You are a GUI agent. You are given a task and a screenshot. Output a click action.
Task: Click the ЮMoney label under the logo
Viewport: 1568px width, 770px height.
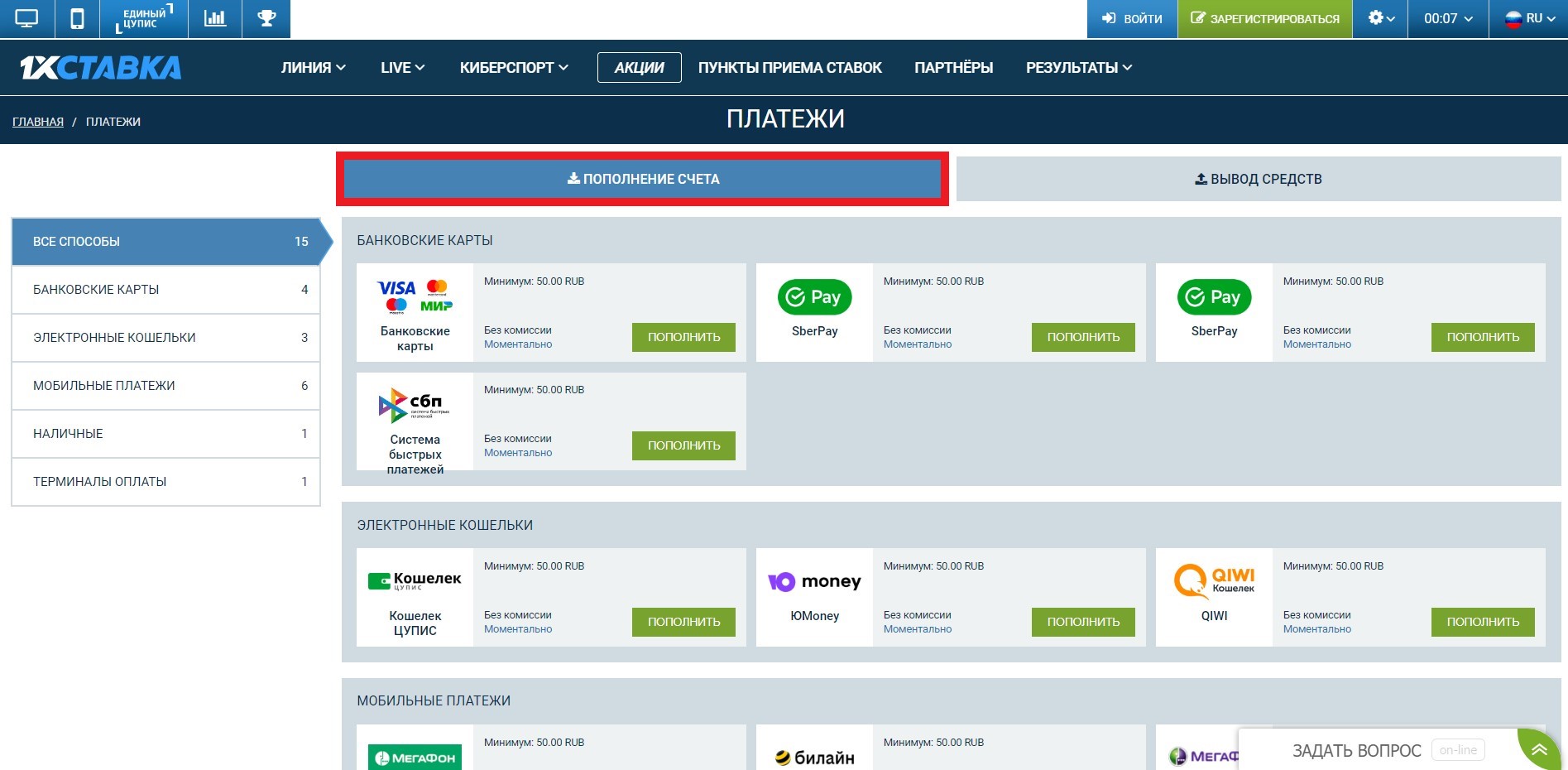[815, 616]
